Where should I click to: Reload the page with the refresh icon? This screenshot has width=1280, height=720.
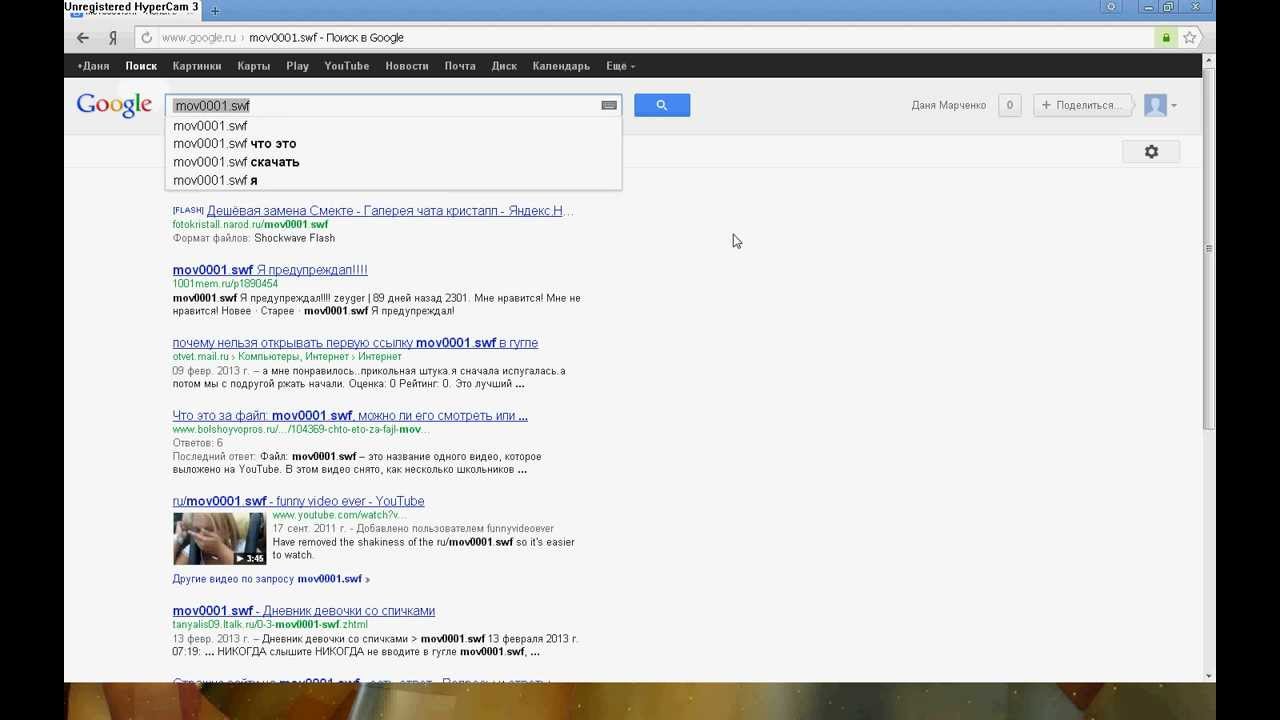pos(146,38)
